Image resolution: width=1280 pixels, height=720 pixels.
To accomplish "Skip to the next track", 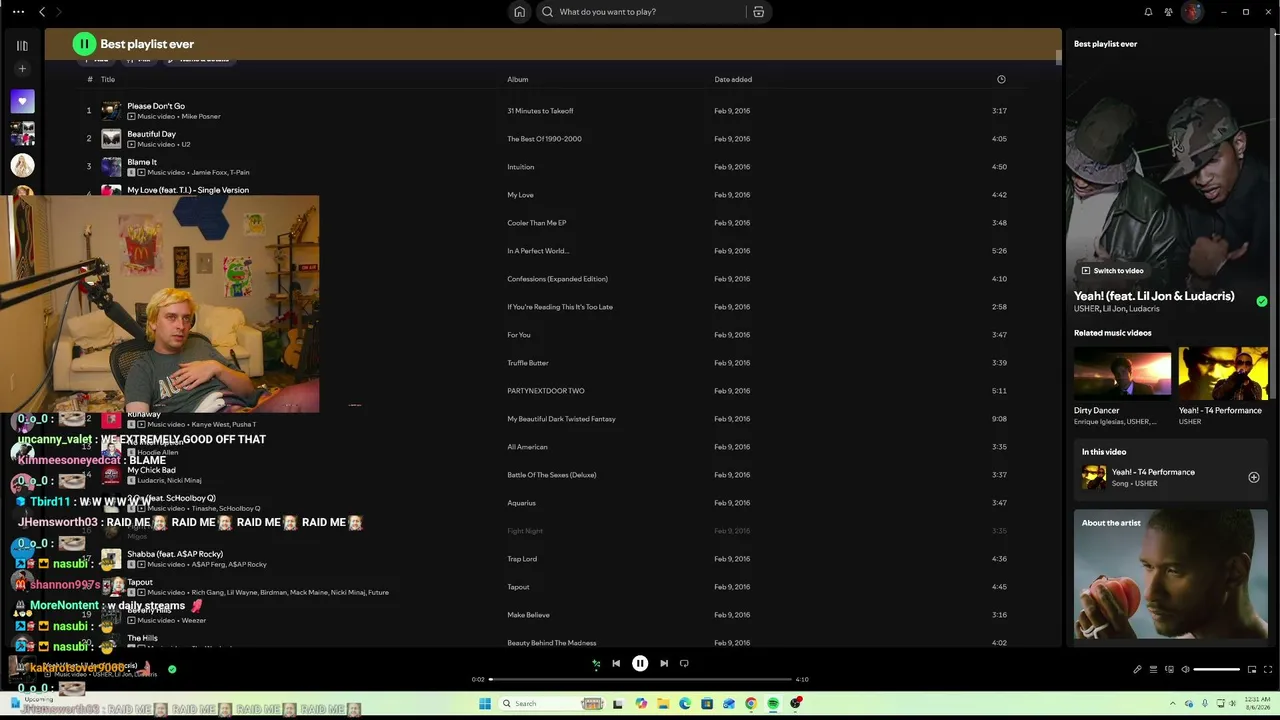I will [x=664, y=663].
